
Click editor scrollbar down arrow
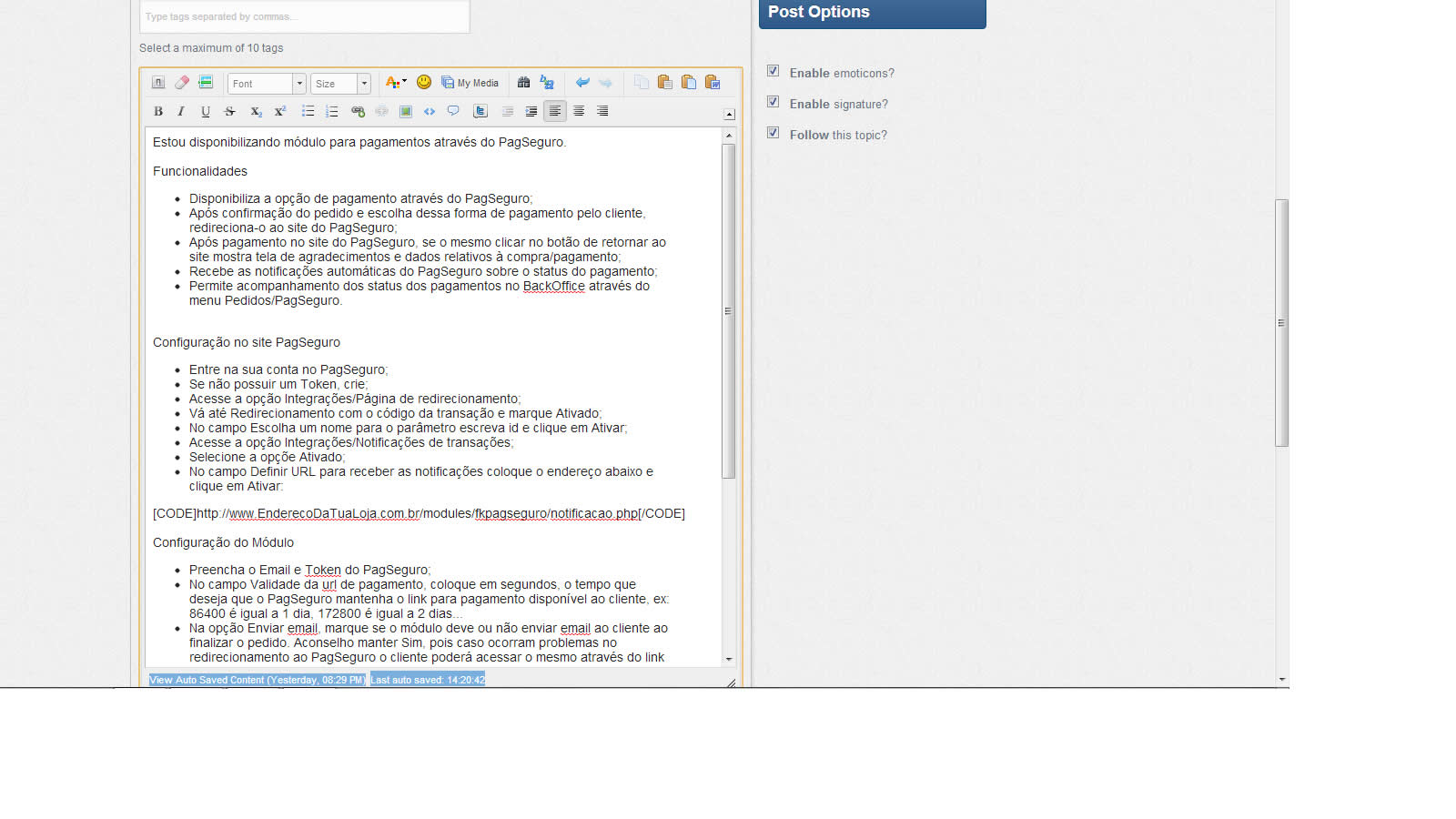point(728,659)
